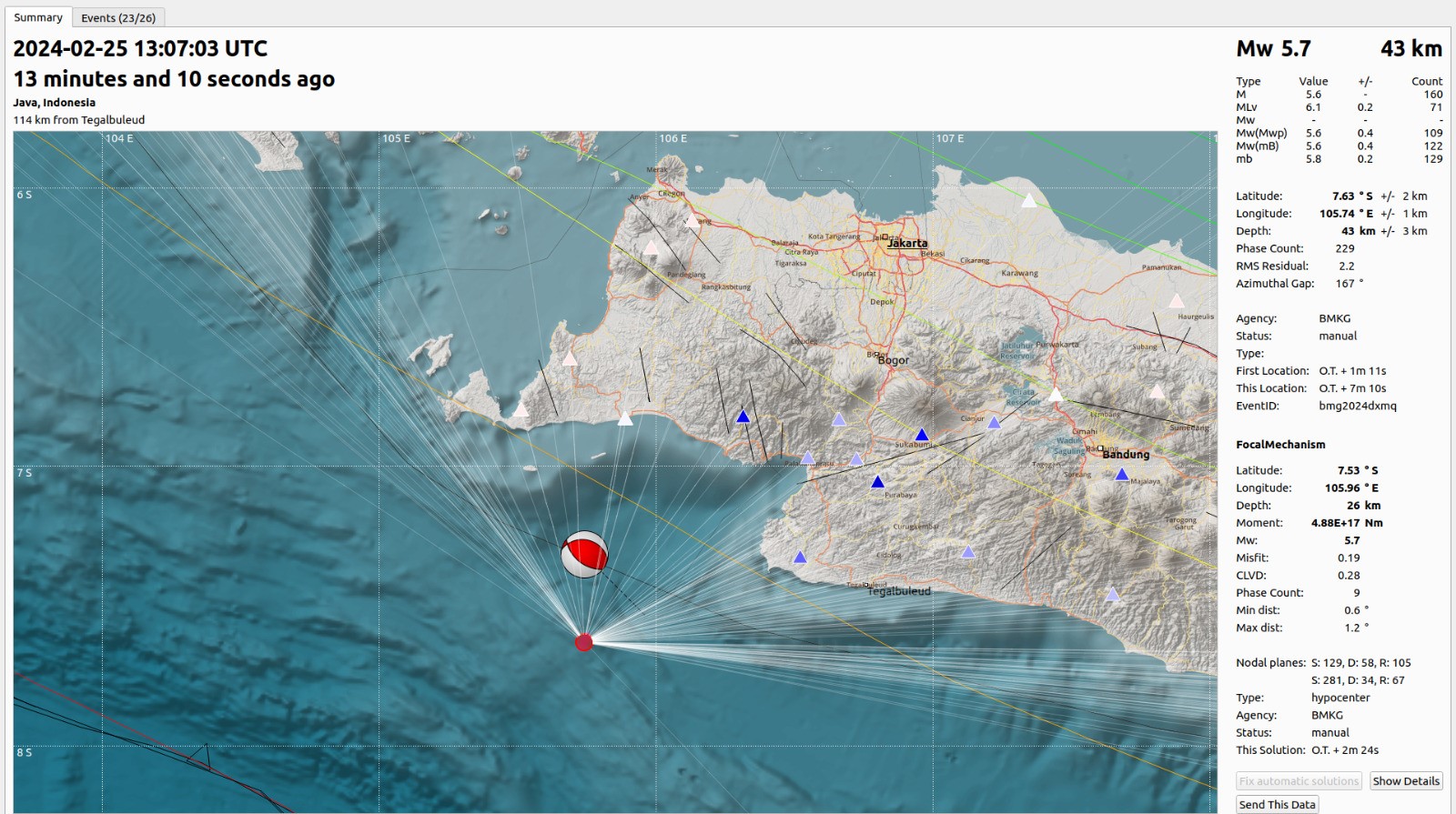This screenshot has width=1456, height=814.
Task: Click the Tegalbuleud label on map
Action: 899,591
